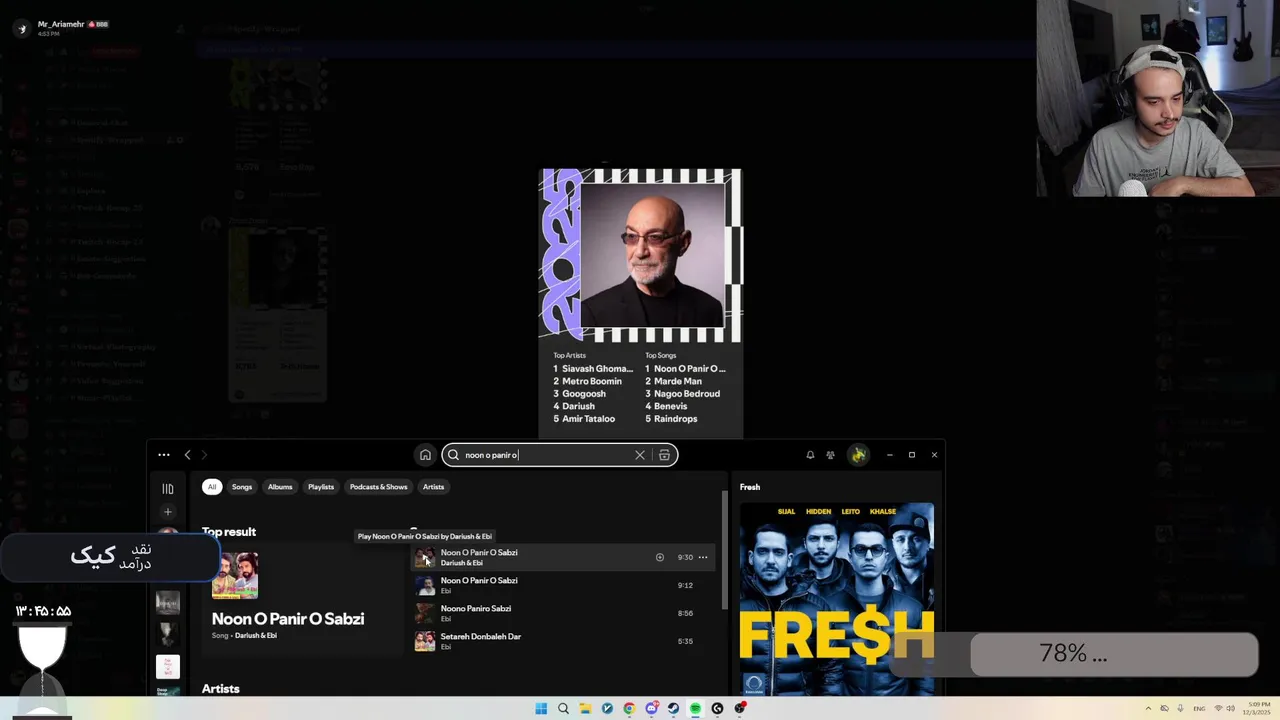Select the Playlists filter chip
This screenshot has height=720, width=1280.
coord(321,487)
